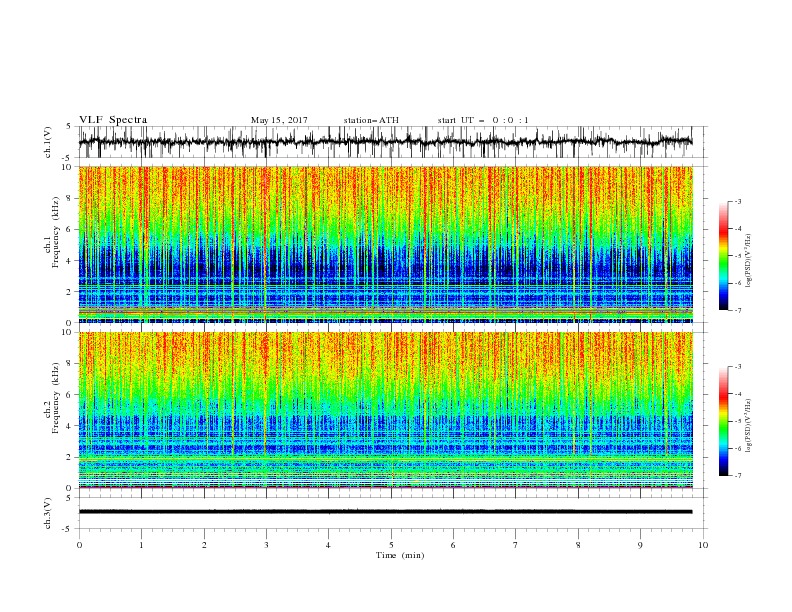Click time axis tick label "9"
Image resolution: width=792 pixels, height=612 pixels.
tap(640, 545)
